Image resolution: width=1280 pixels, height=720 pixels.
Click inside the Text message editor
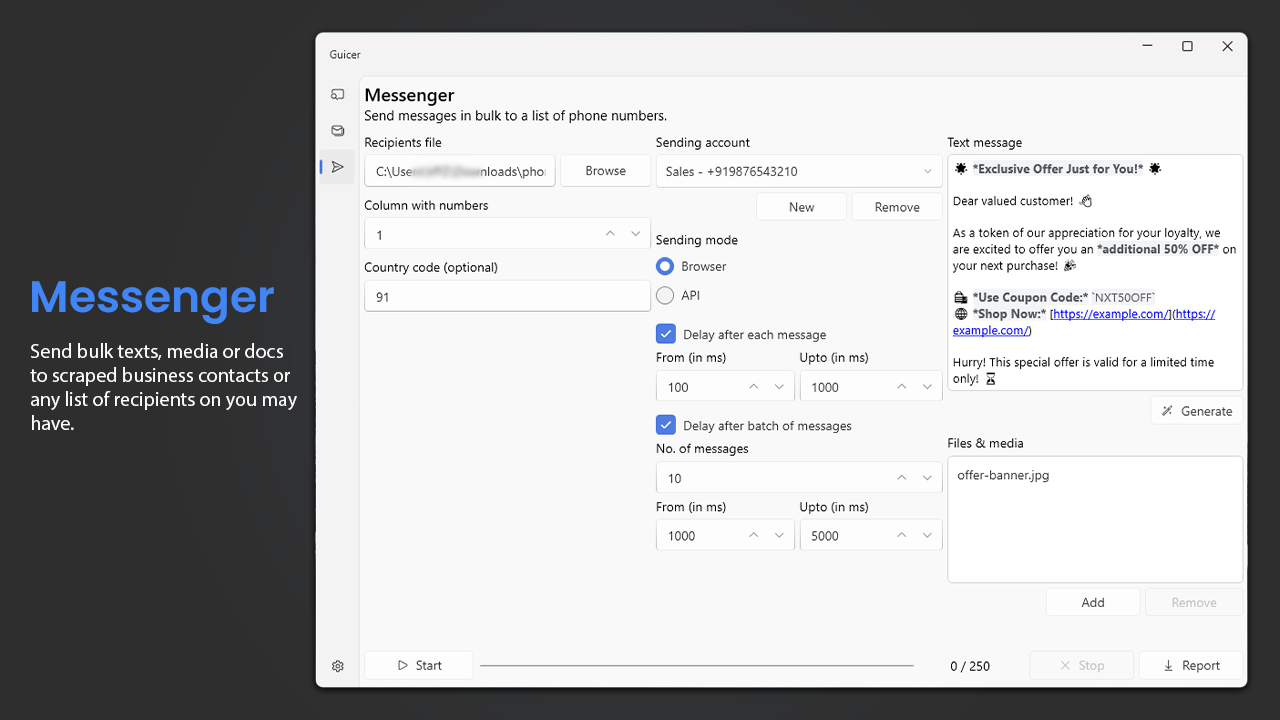tap(1095, 272)
